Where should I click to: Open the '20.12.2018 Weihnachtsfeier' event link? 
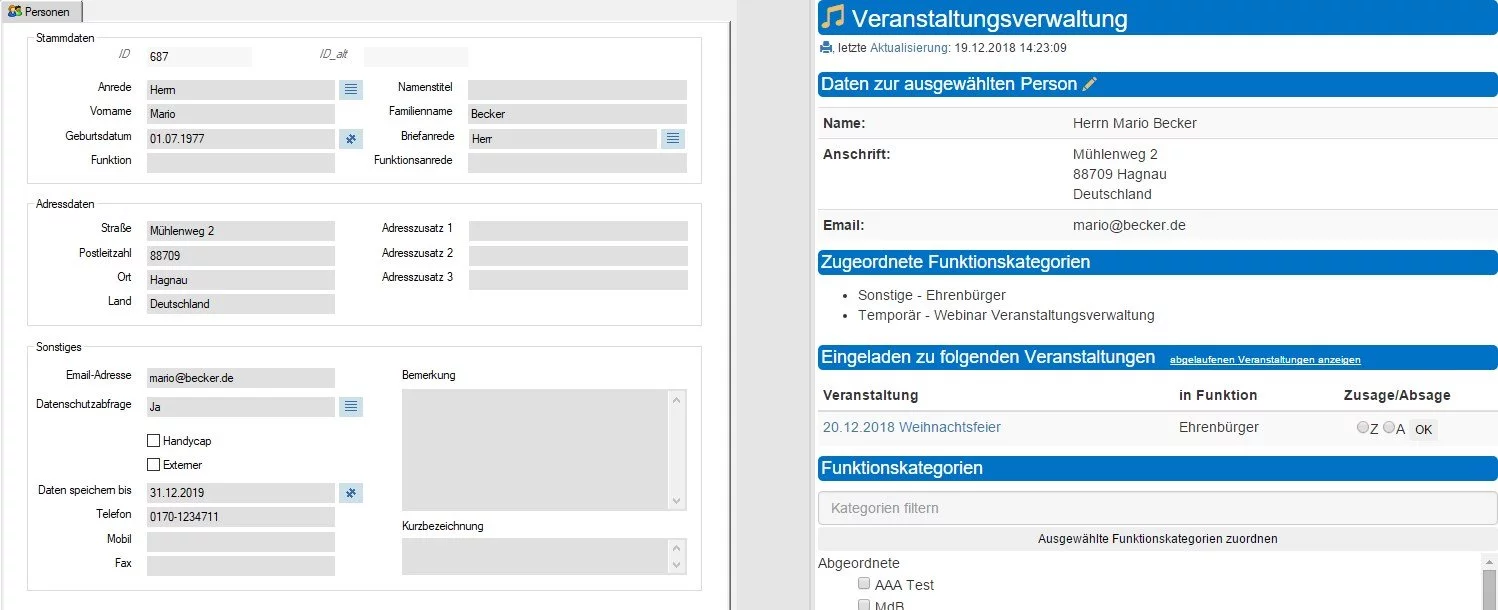[x=911, y=427]
